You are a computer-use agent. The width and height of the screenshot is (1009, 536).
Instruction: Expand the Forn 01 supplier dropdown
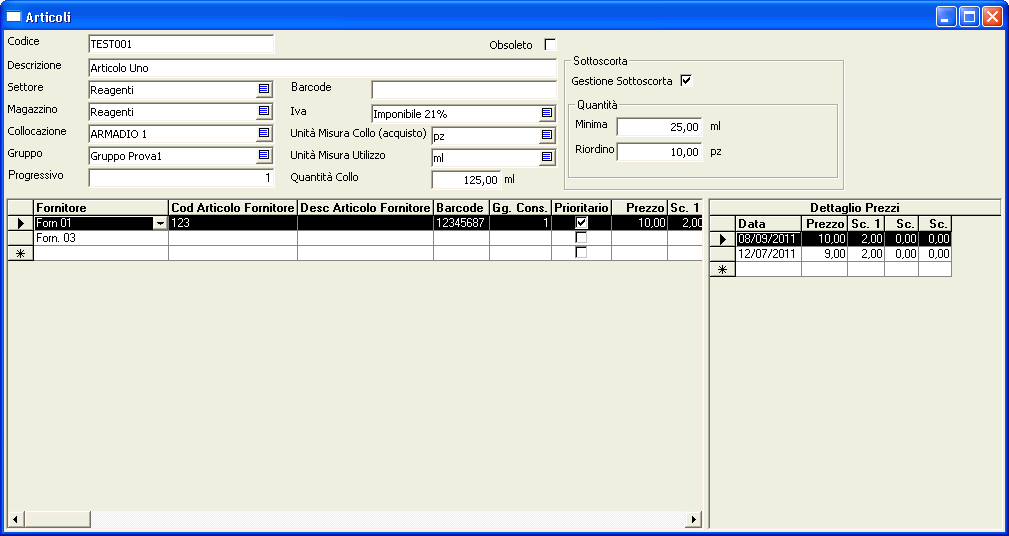(x=160, y=224)
